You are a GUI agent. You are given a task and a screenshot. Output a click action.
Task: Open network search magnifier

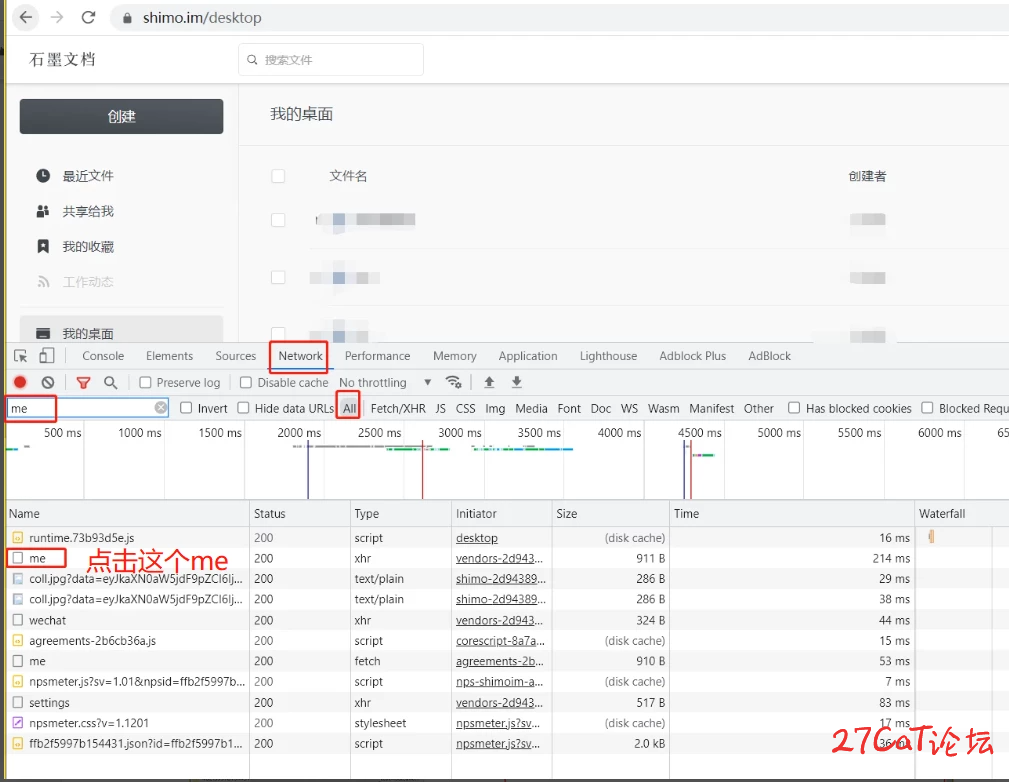(111, 382)
